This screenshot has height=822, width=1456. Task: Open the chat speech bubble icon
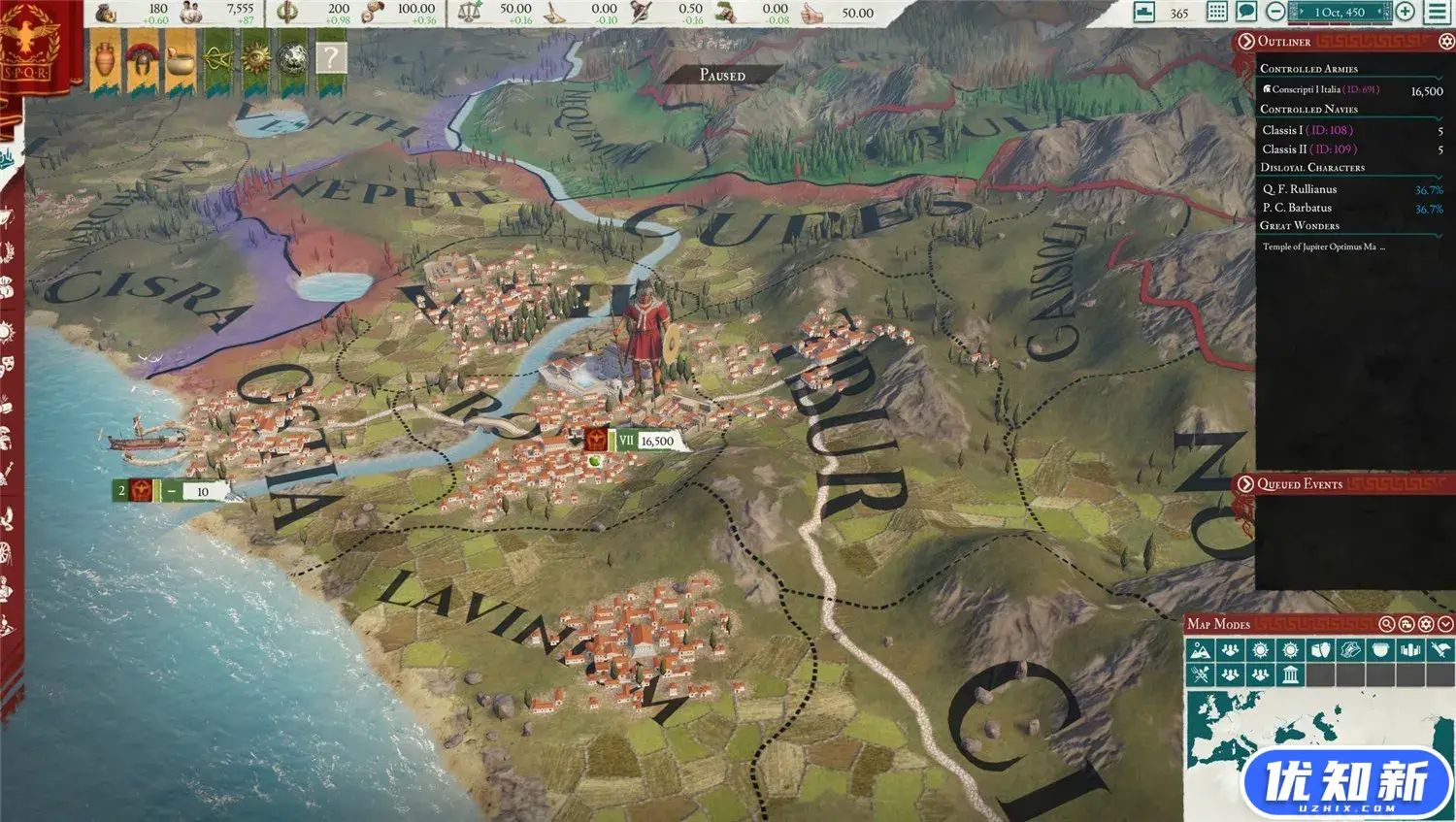[x=1246, y=13]
